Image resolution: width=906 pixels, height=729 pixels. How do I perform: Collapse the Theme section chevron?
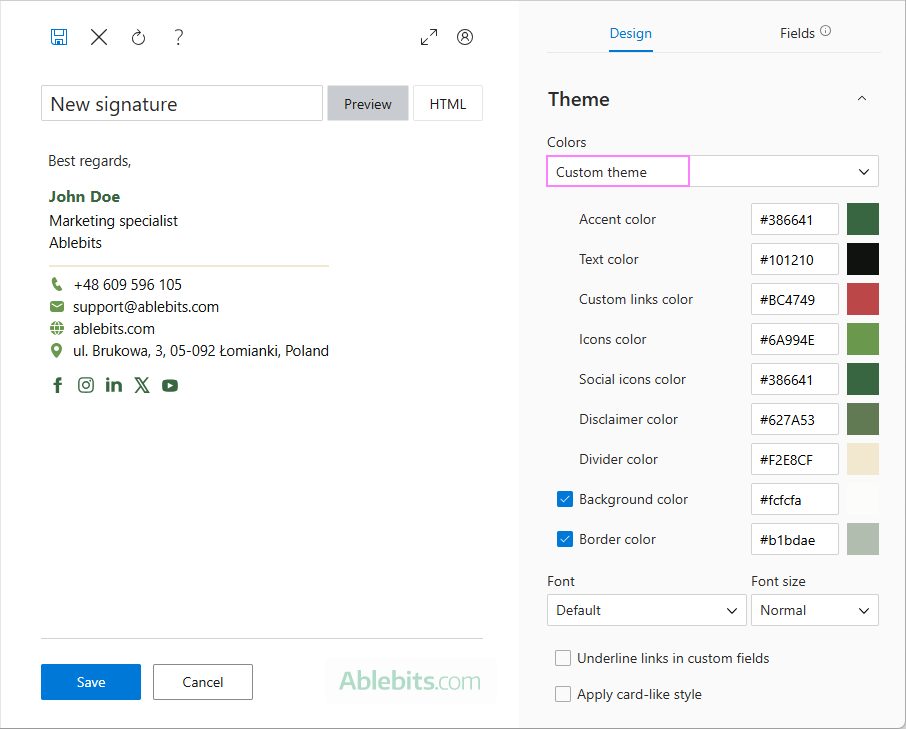point(862,98)
